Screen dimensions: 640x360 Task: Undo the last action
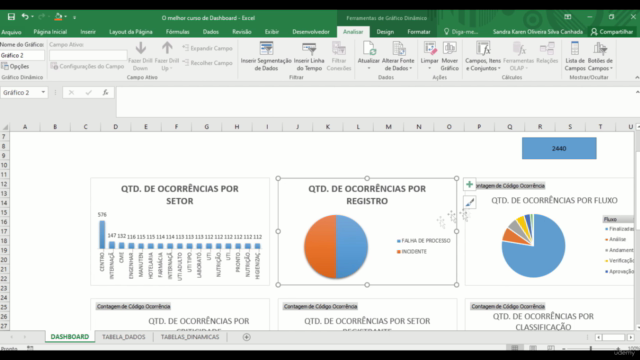pyautogui.click(x=25, y=17)
